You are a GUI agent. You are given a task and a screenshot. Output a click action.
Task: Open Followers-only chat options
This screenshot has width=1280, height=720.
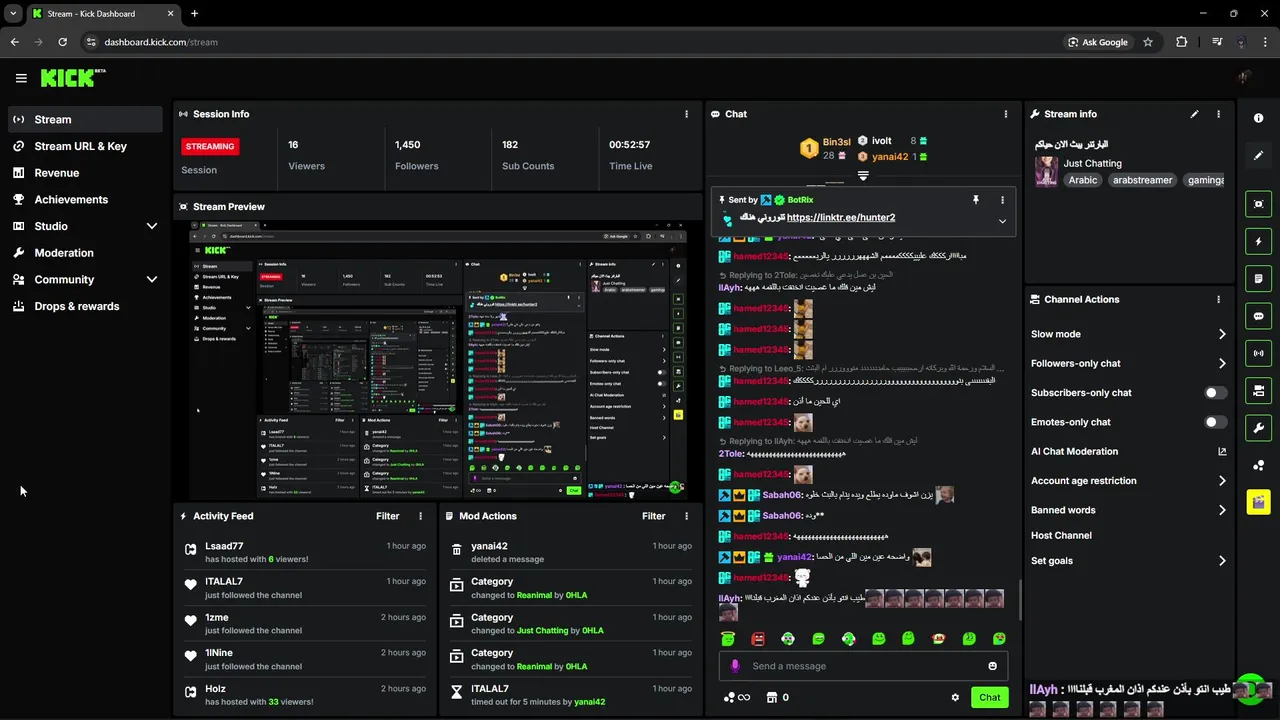pyautogui.click(x=1128, y=363)
